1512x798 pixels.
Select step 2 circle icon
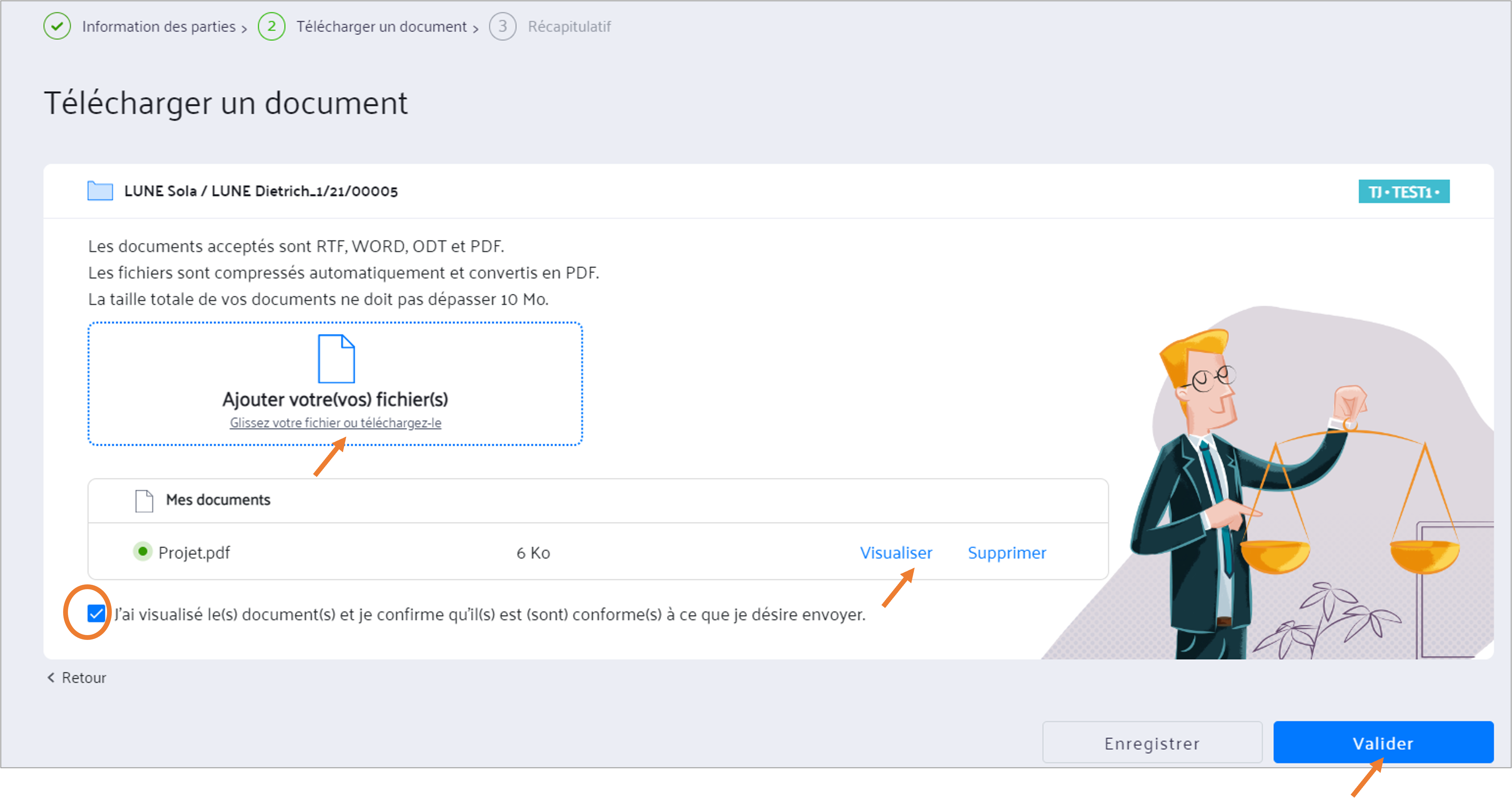pos(271,26)
